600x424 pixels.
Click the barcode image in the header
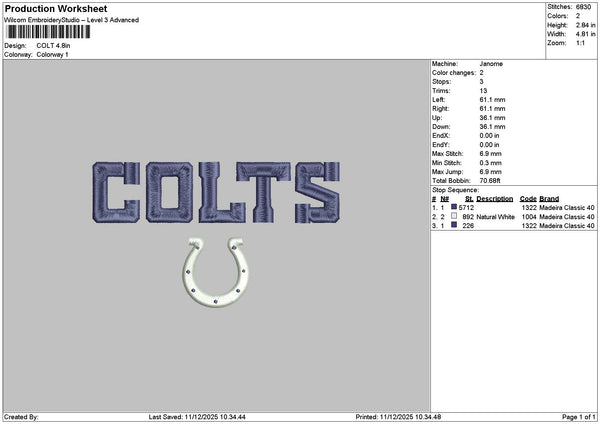48,32
